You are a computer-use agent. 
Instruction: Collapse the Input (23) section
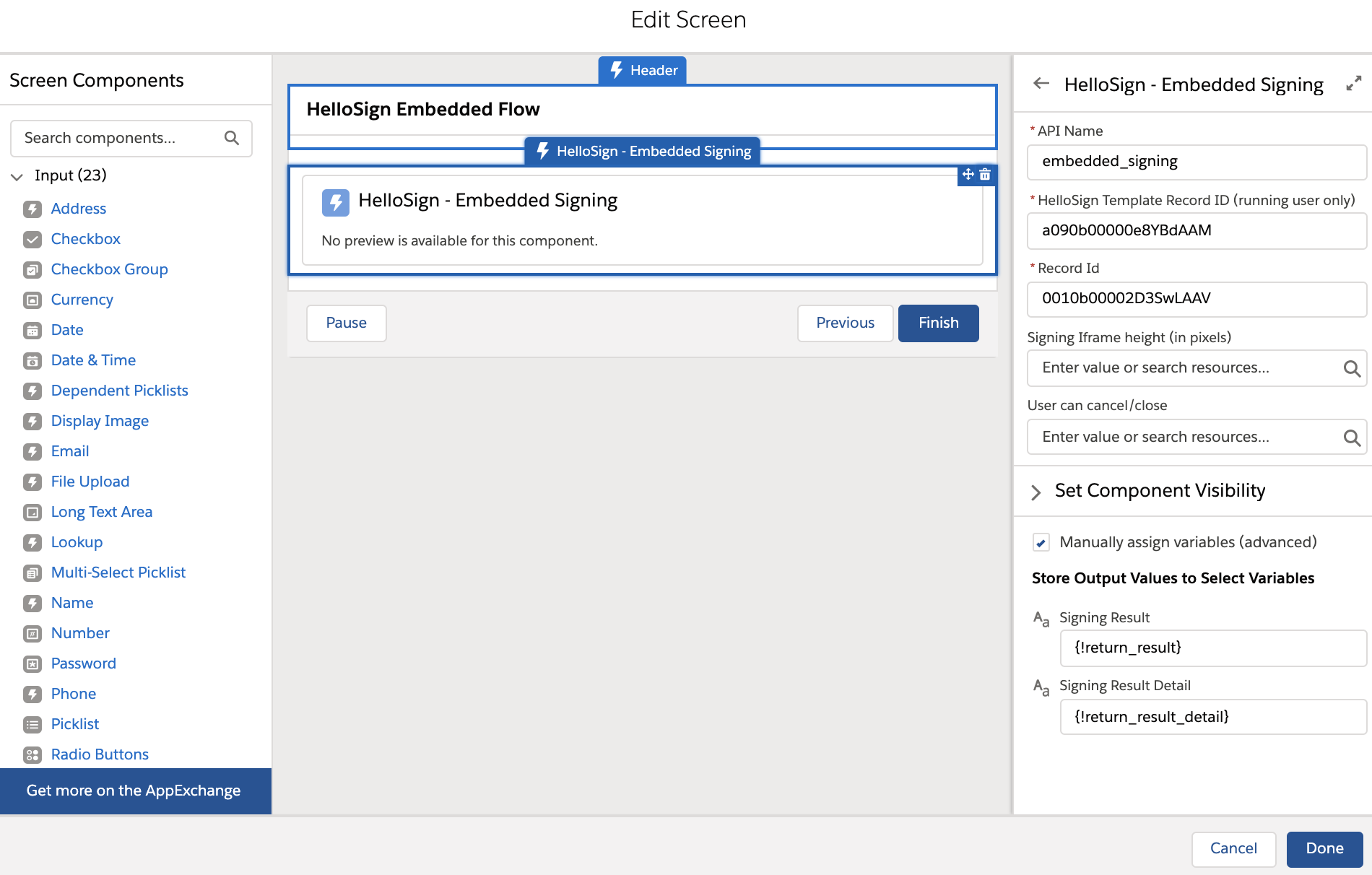[x=17, y=176]
